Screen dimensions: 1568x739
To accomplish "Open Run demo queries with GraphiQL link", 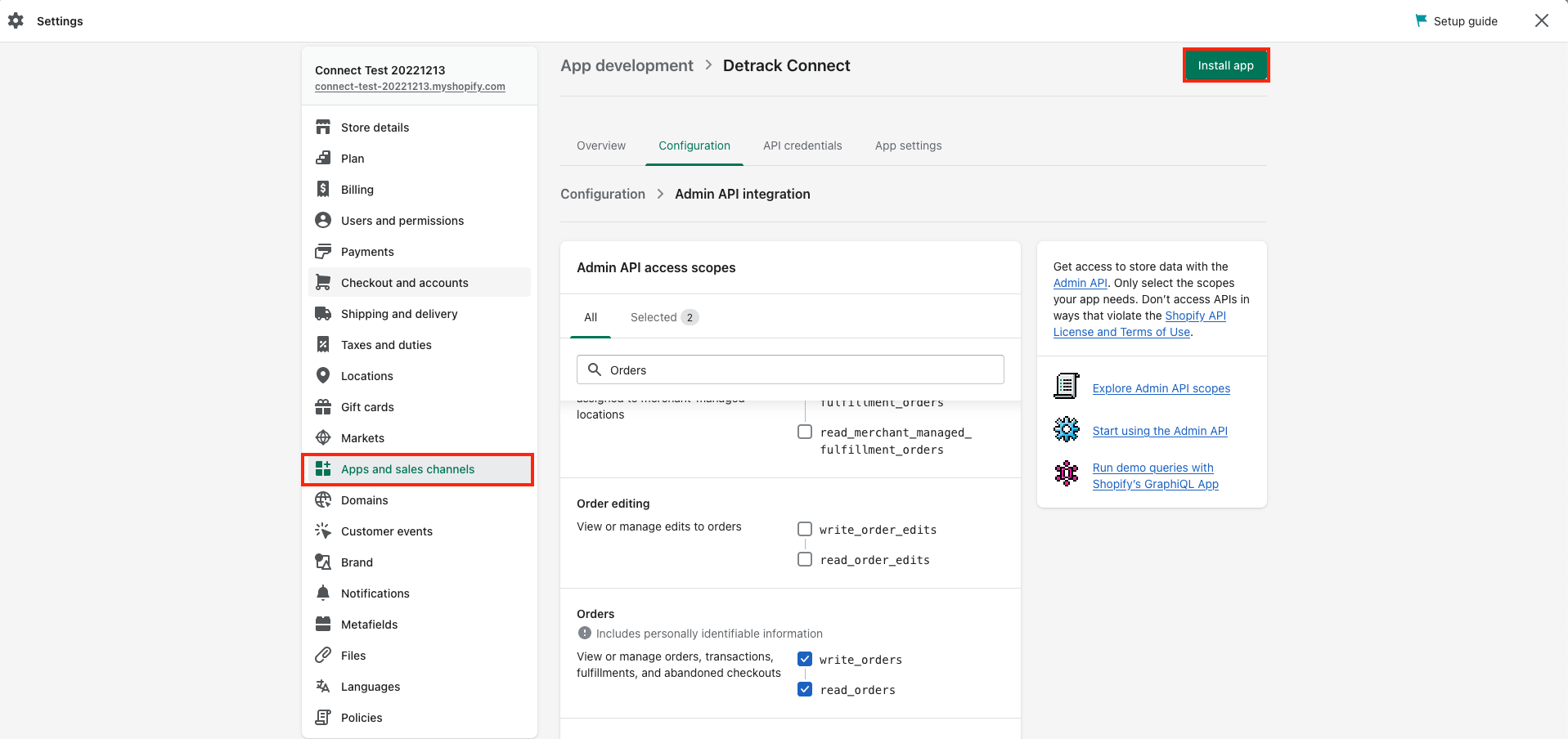I will (1155, 476).
